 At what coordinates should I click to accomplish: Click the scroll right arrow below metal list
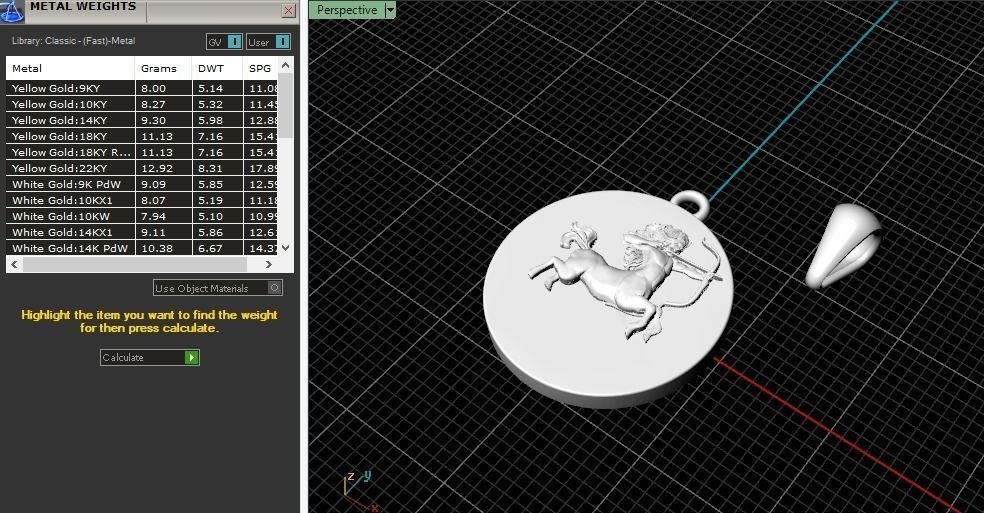[x=269, y=264]
